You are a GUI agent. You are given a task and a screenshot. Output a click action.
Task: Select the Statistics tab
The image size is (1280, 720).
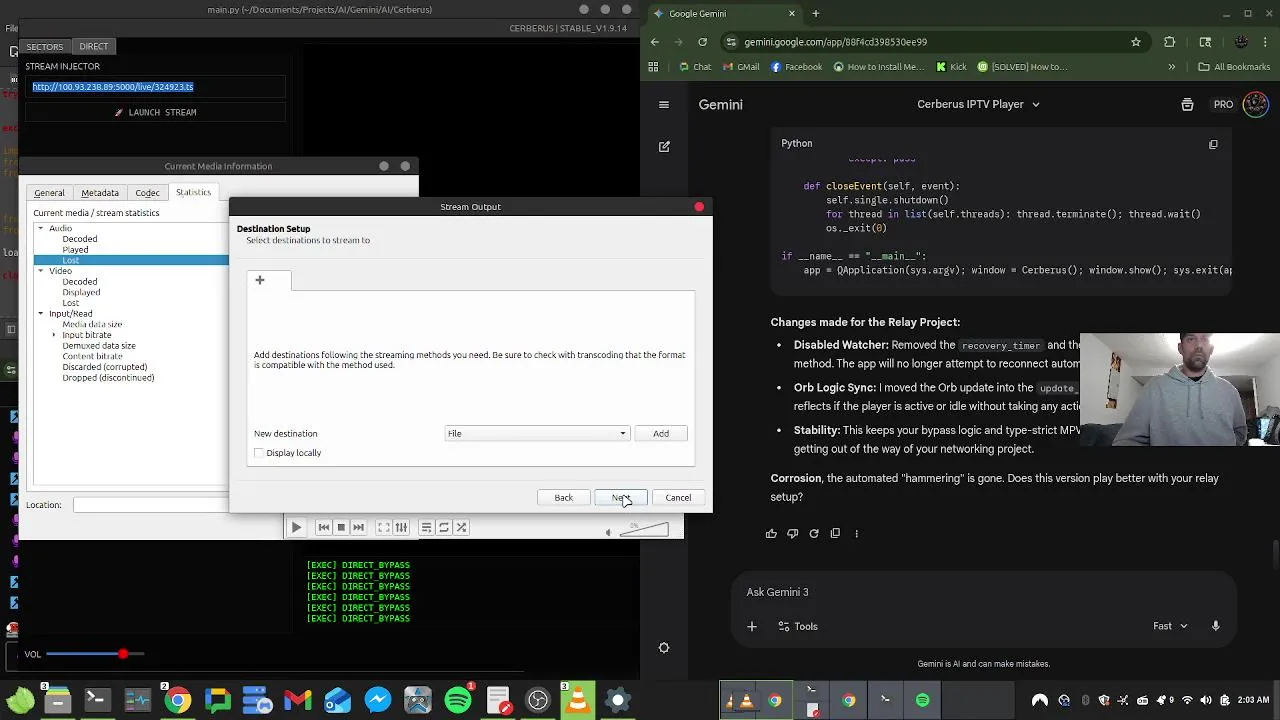pos(193,192)
